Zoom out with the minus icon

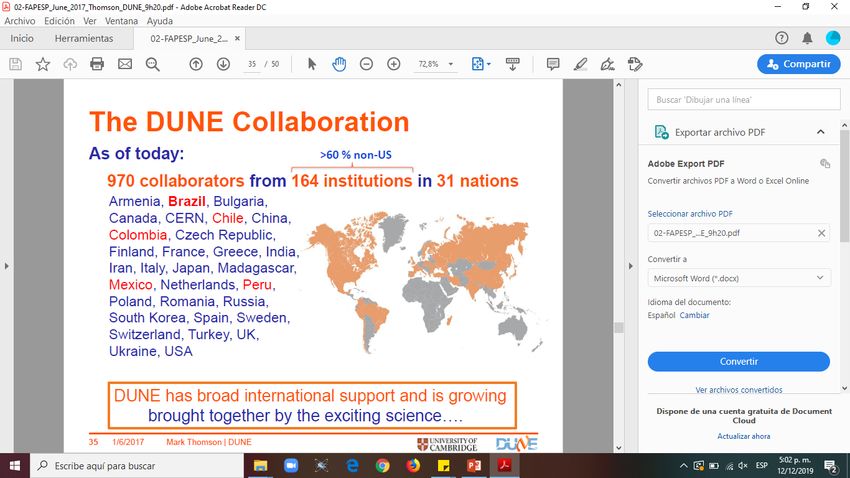(366, 64)
